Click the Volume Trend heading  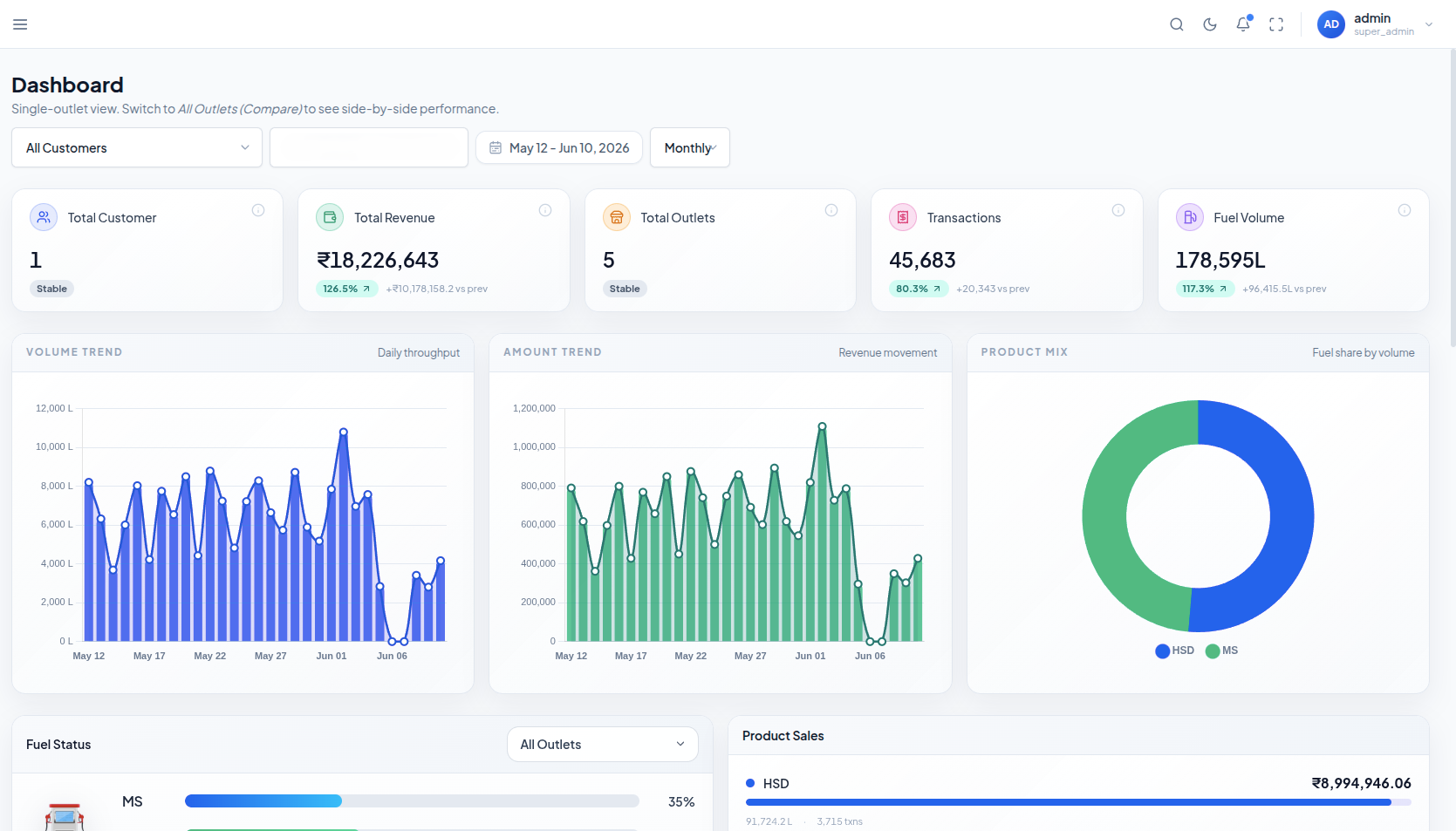point(74,352)
